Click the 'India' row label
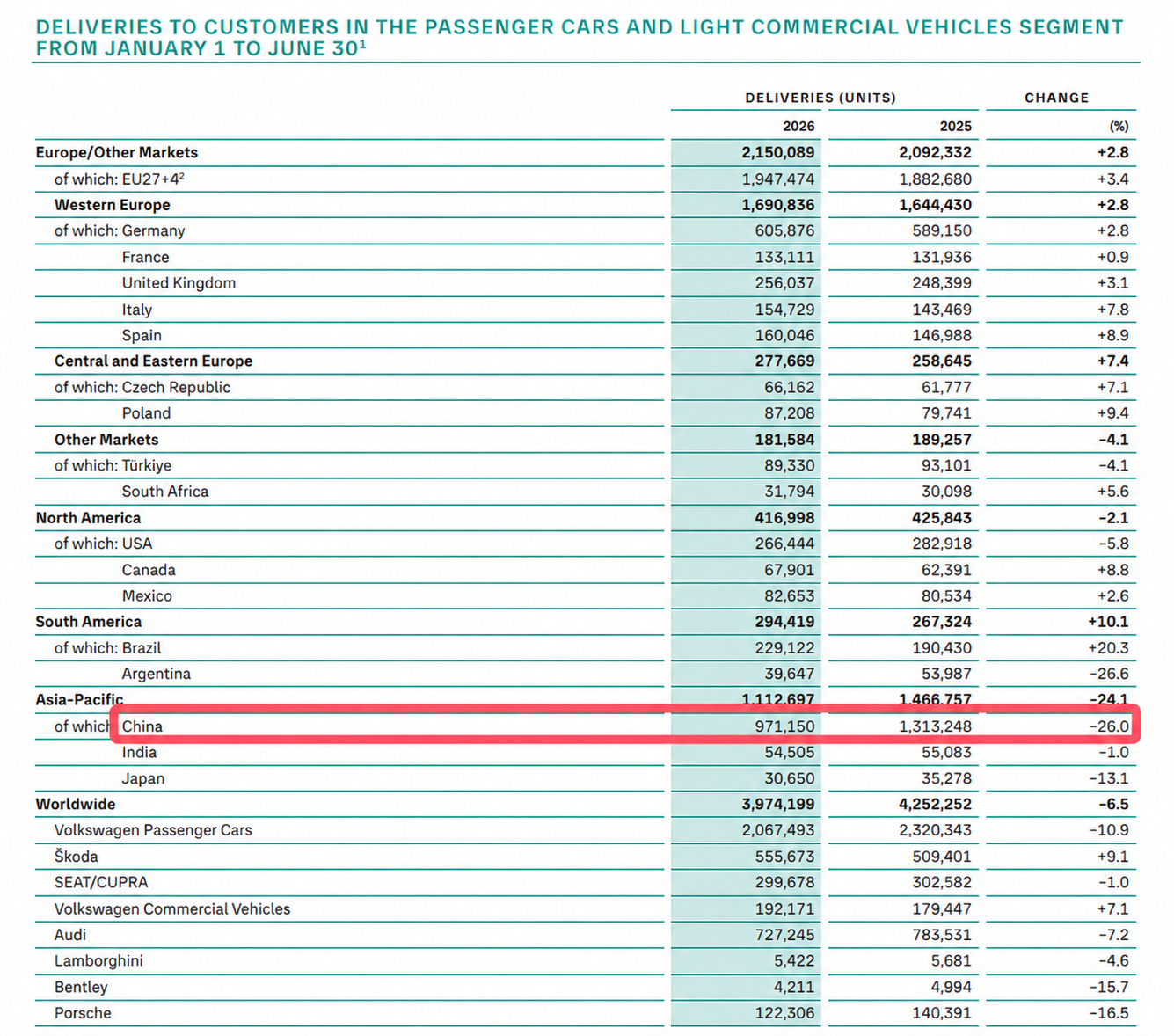The image size is (1174, 1036). click(139, 752)
